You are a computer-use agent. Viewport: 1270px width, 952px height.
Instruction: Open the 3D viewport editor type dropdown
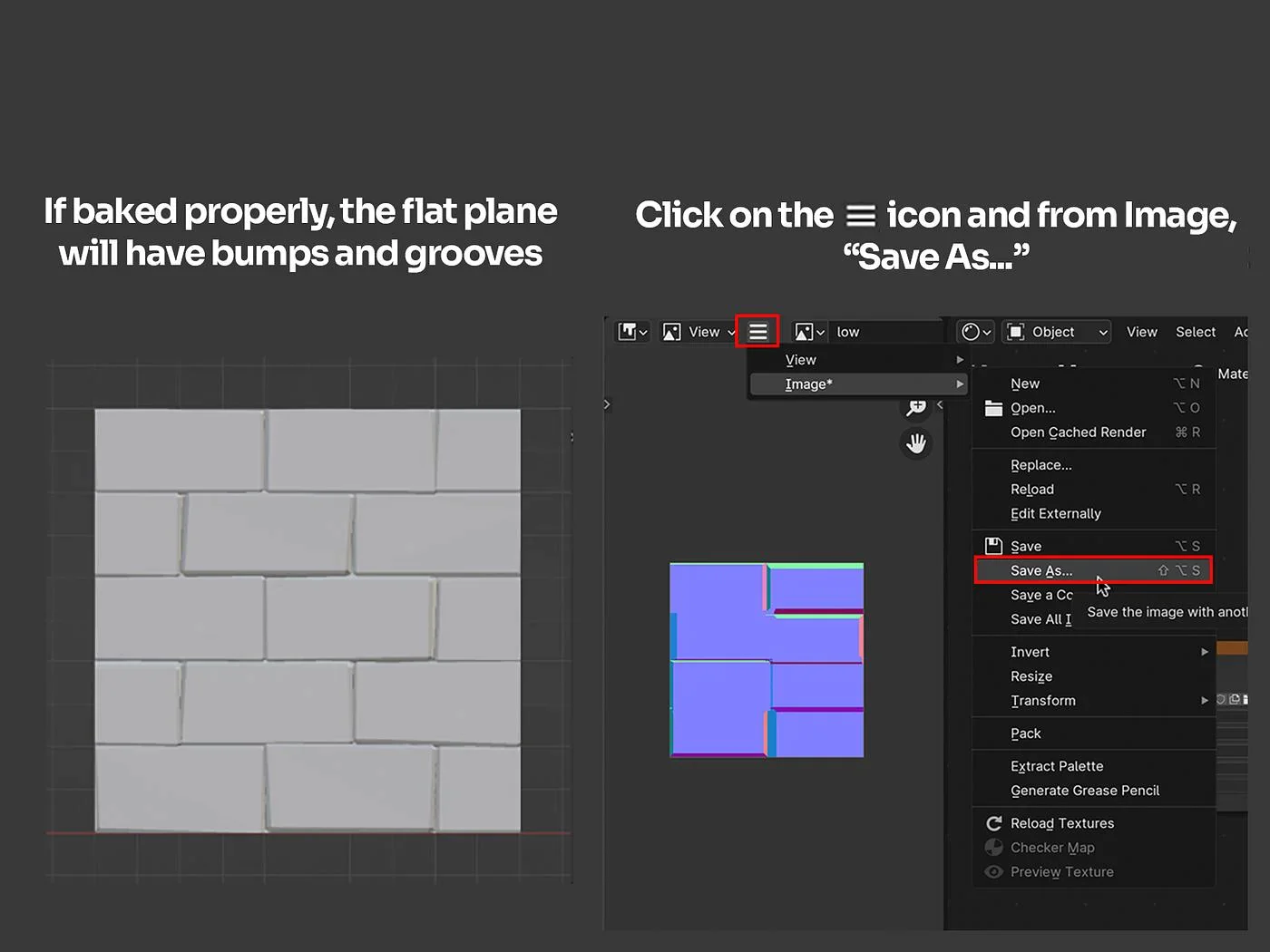pos(976,332)
